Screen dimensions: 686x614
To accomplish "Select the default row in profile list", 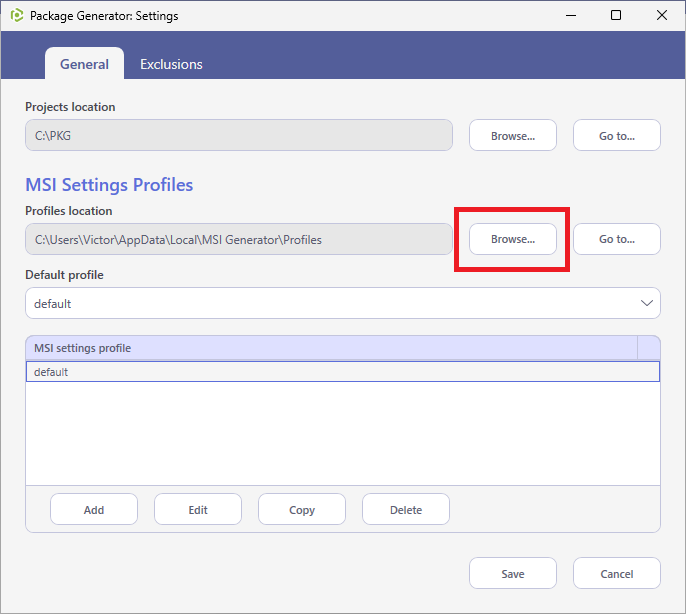I will [x=343, y=372].
